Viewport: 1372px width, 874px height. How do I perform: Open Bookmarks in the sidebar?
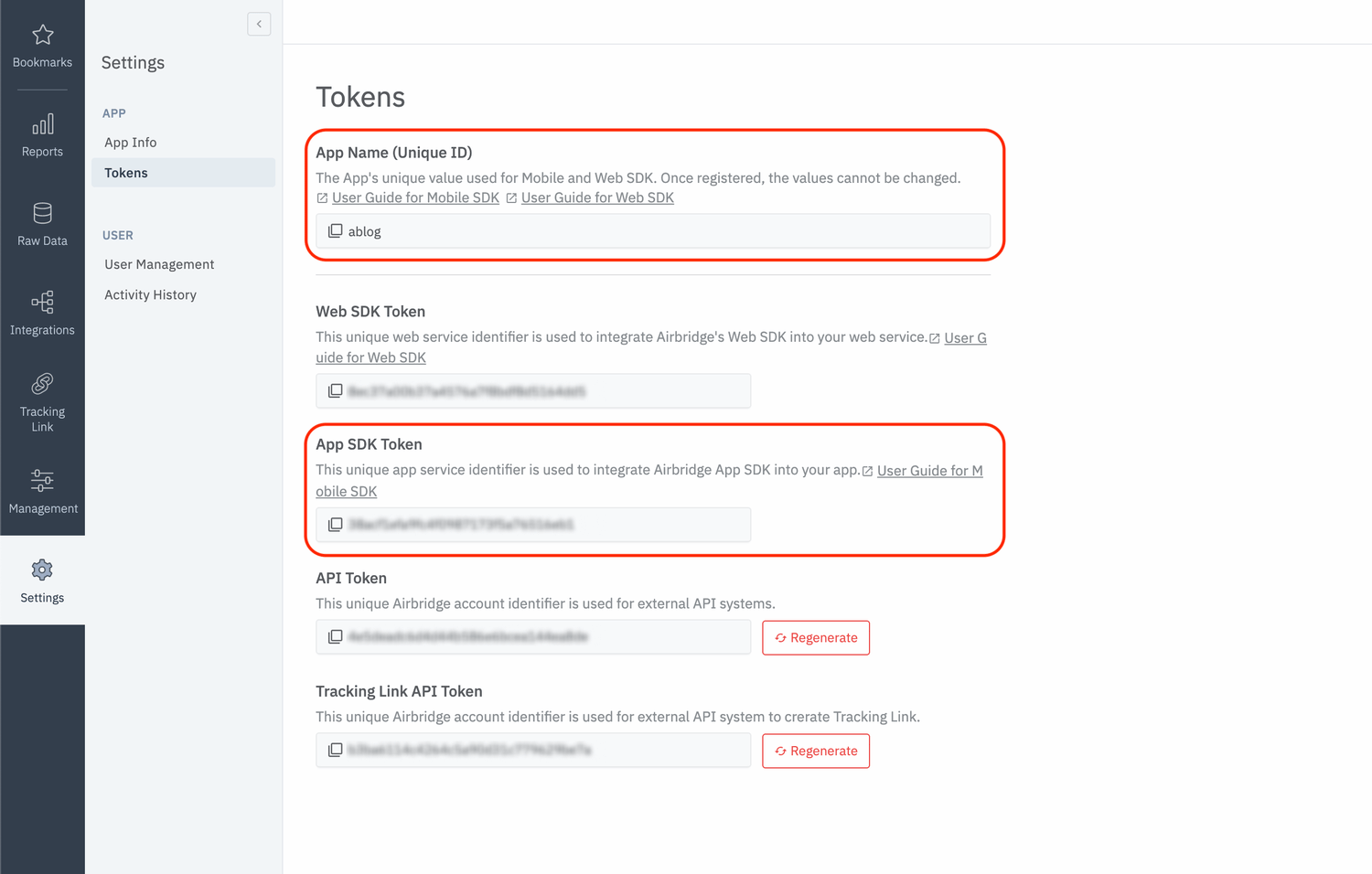42,46
